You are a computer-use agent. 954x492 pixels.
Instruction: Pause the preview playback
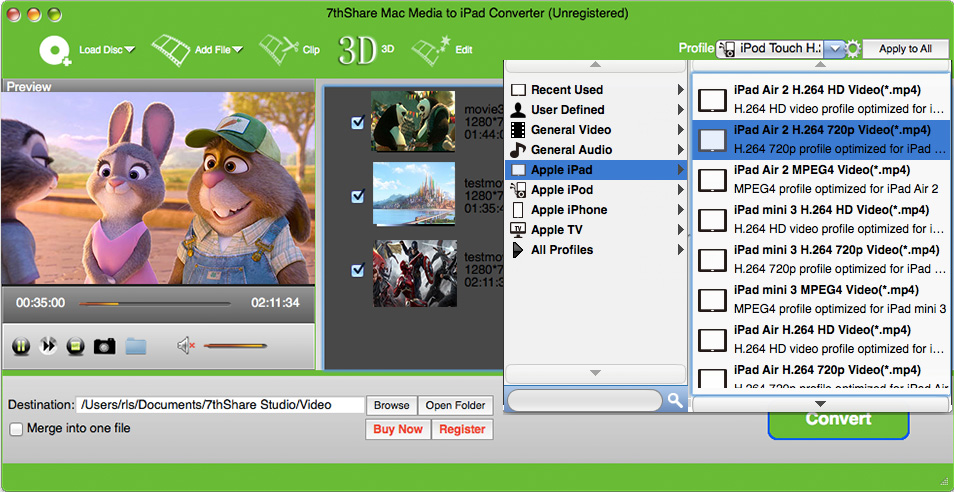pos(21,347)
